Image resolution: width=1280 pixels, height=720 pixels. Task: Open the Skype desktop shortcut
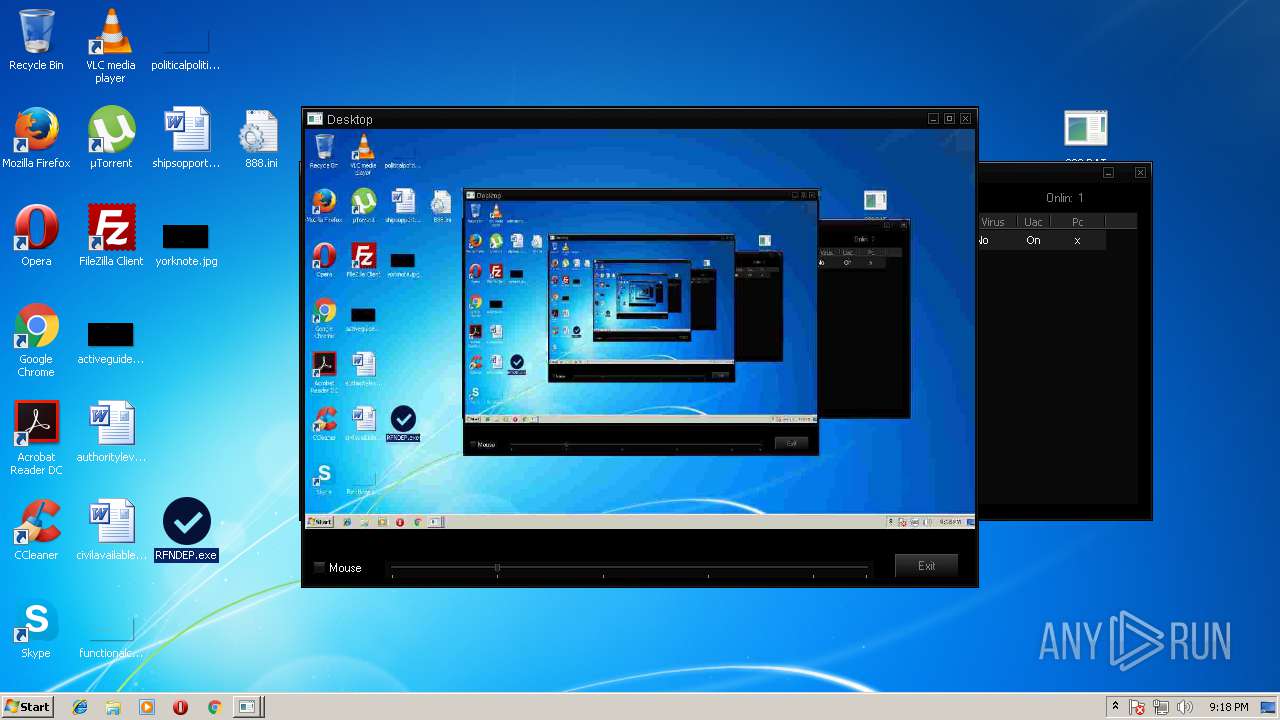(x=36, y=628)
